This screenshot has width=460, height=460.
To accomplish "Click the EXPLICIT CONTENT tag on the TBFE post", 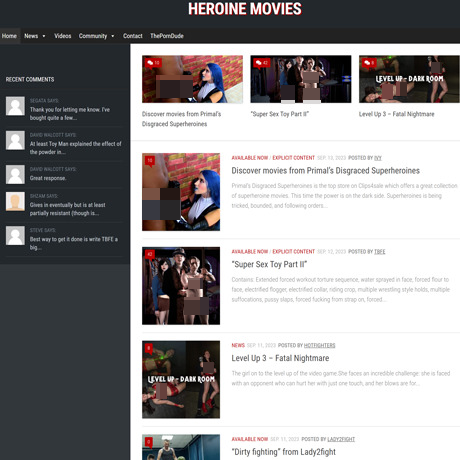I will tap(294, 252).
